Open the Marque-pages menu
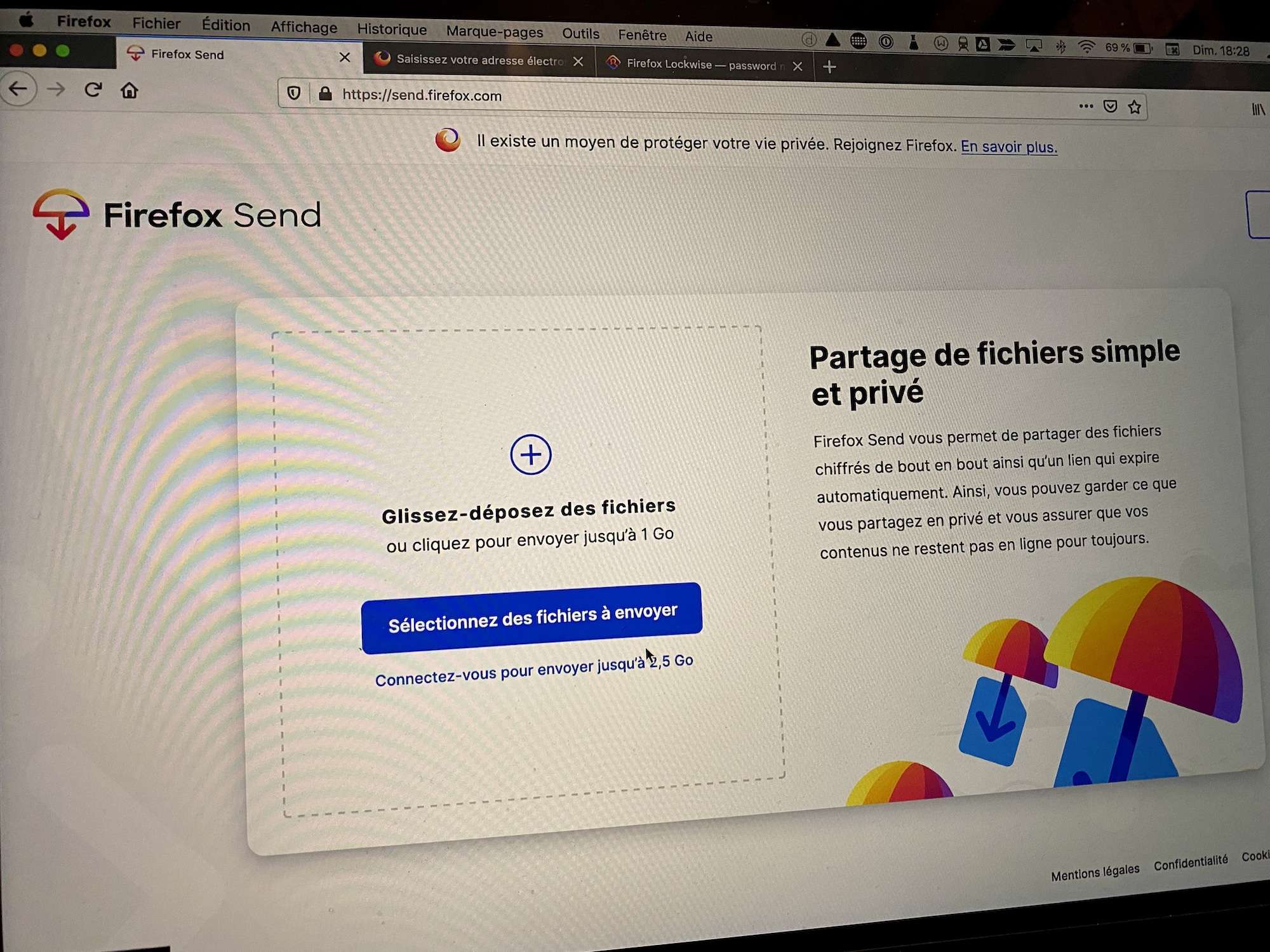This screenshot has height=952, width=1270. (x=494, y=32)
